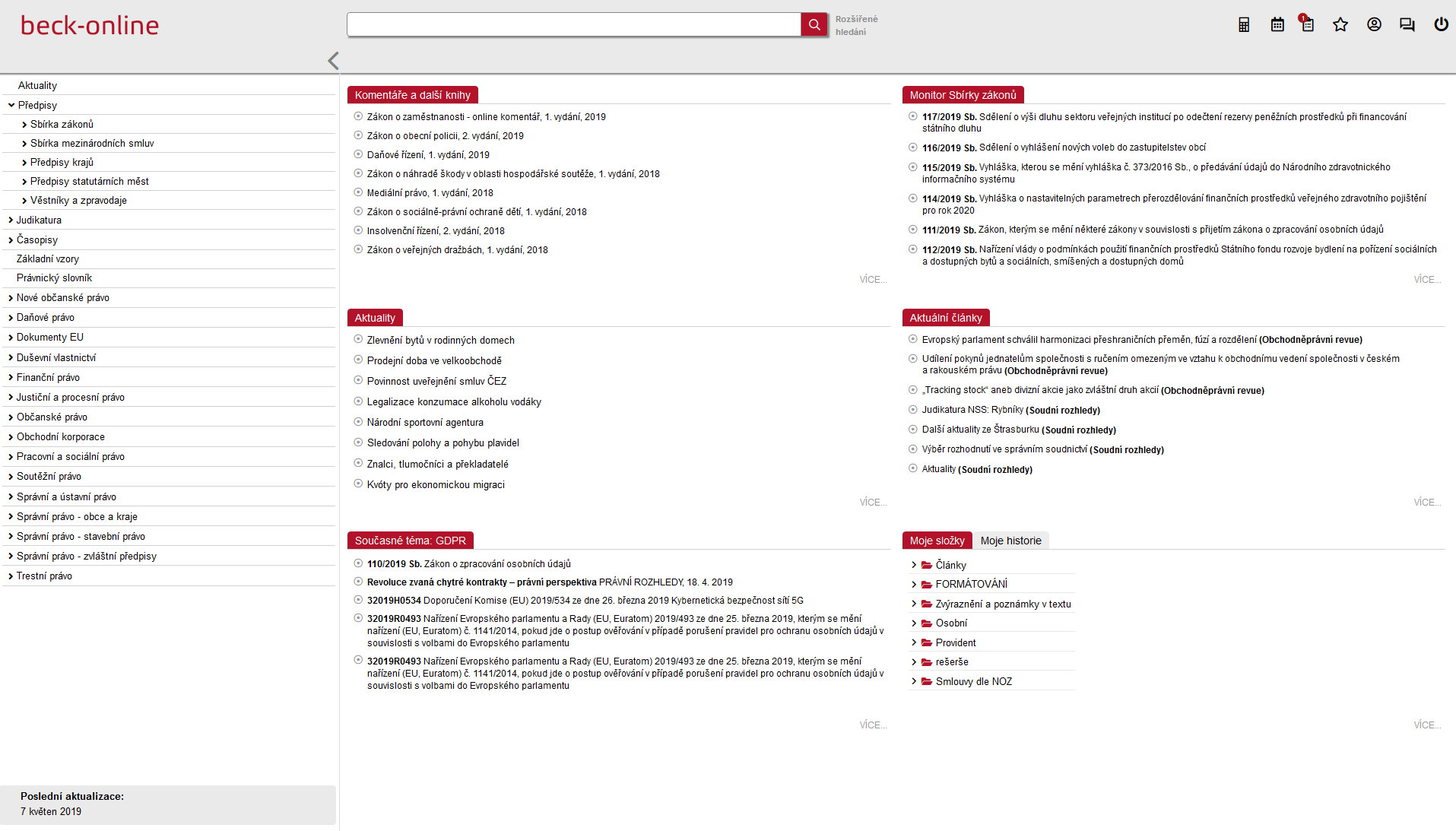The width and height of the screenshot is (1456, 831).
Task: Open the calendar icon in header
Action: tap(1277, 25)
